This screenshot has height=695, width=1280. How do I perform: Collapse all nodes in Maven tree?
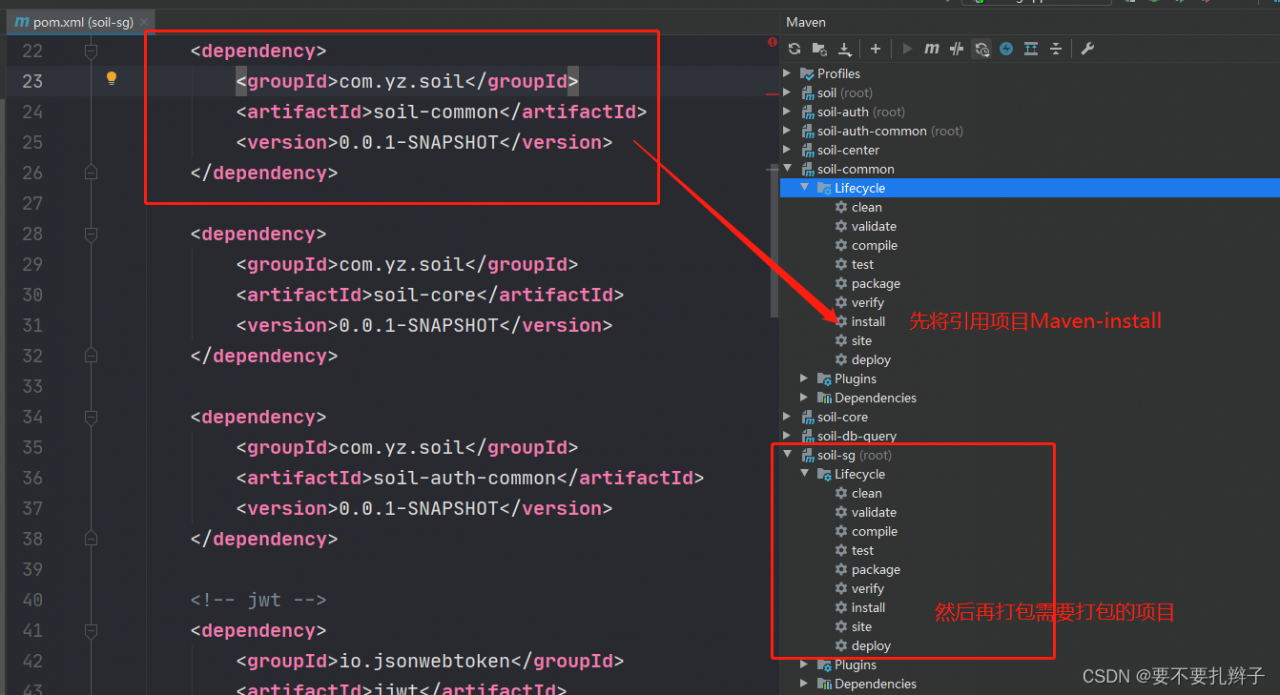point(1055,49)
